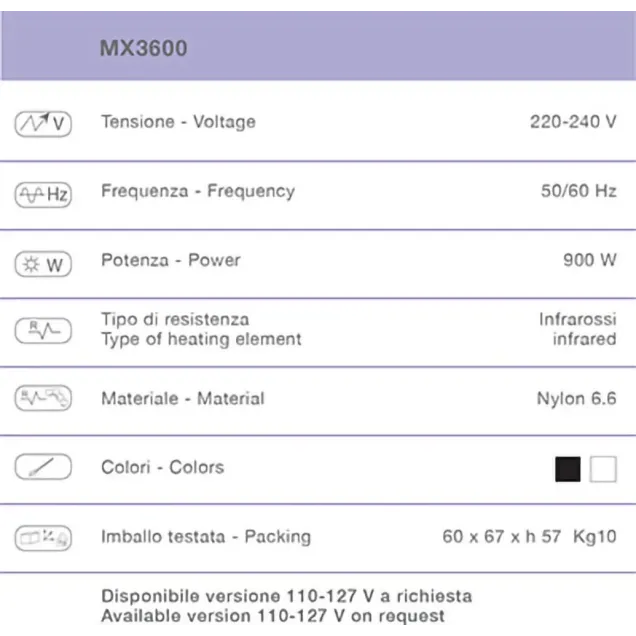Image resolution: width=636 pixels, height=636 pixels.
Task: Click the Imballo testata - Packing label
Action: tap(205, 537)
